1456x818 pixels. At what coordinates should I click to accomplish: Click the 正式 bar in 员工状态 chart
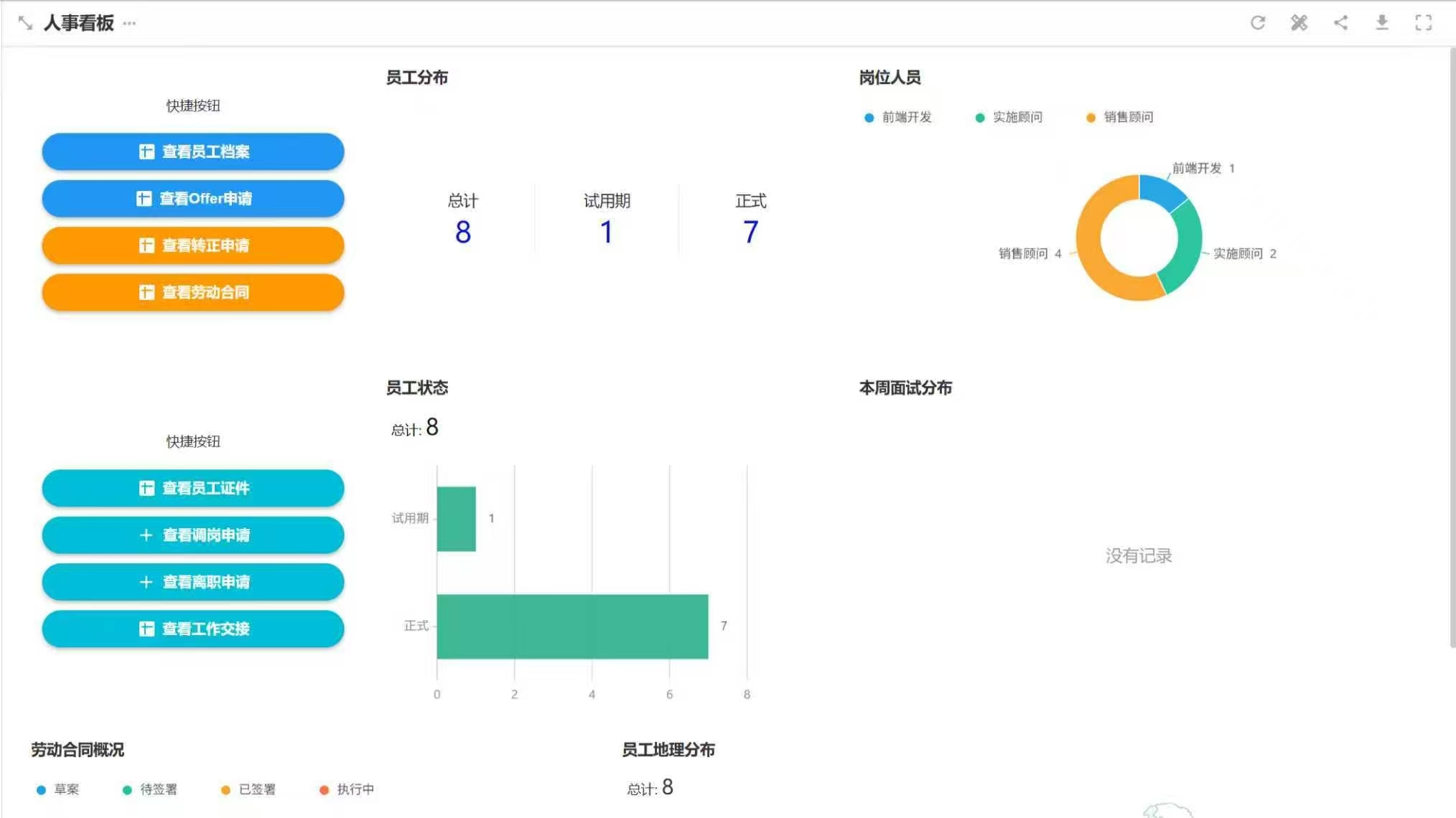click(x=572, y=626)
